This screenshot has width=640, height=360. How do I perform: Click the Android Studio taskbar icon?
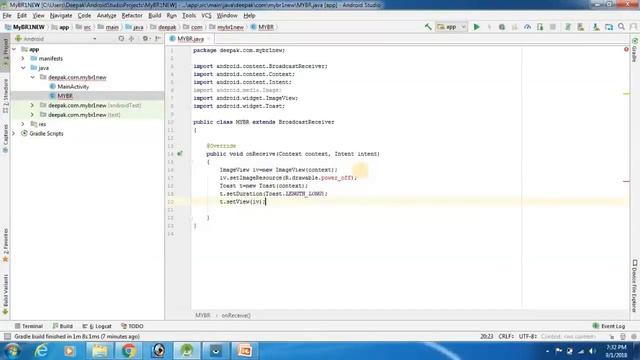(x=187, y=351)
